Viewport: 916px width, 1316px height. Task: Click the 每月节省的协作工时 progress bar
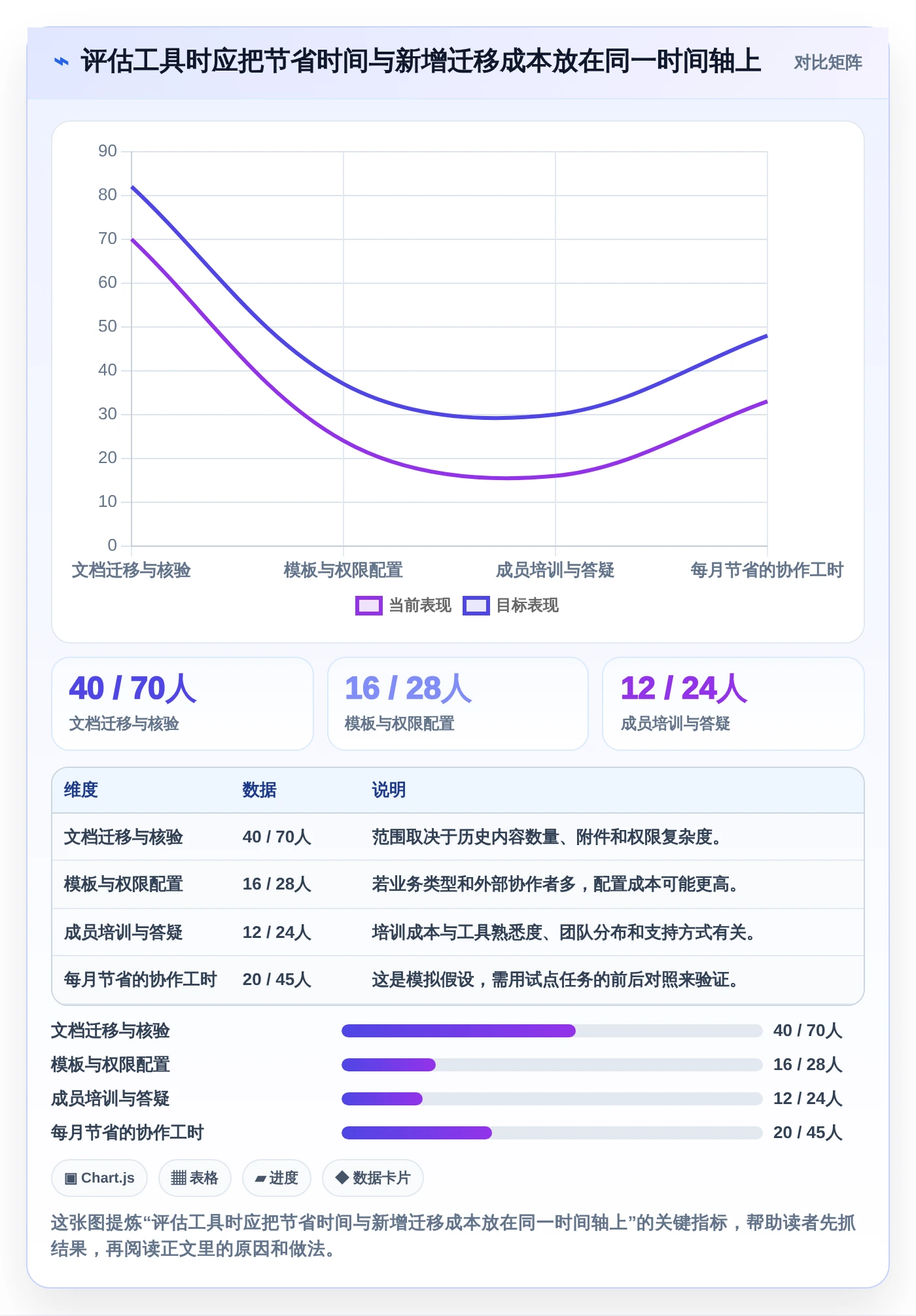point(552,1133)
